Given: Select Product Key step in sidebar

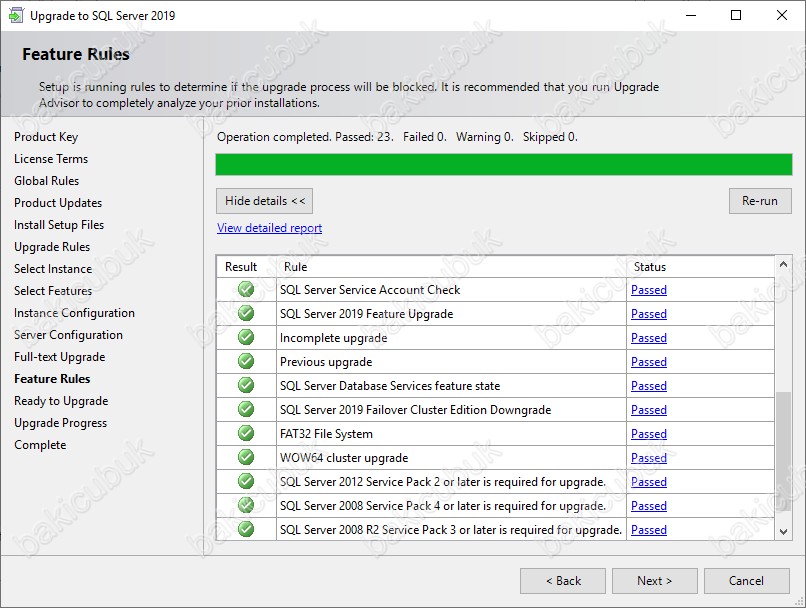Looking at the screenshot, I should pyautogui.click(x=46, y=137).
